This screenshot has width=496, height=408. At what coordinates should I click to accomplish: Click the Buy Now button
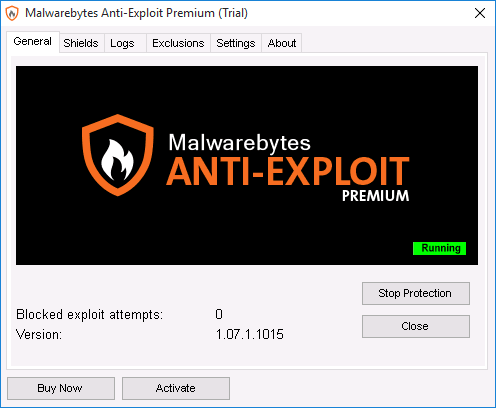click(61, 388)
